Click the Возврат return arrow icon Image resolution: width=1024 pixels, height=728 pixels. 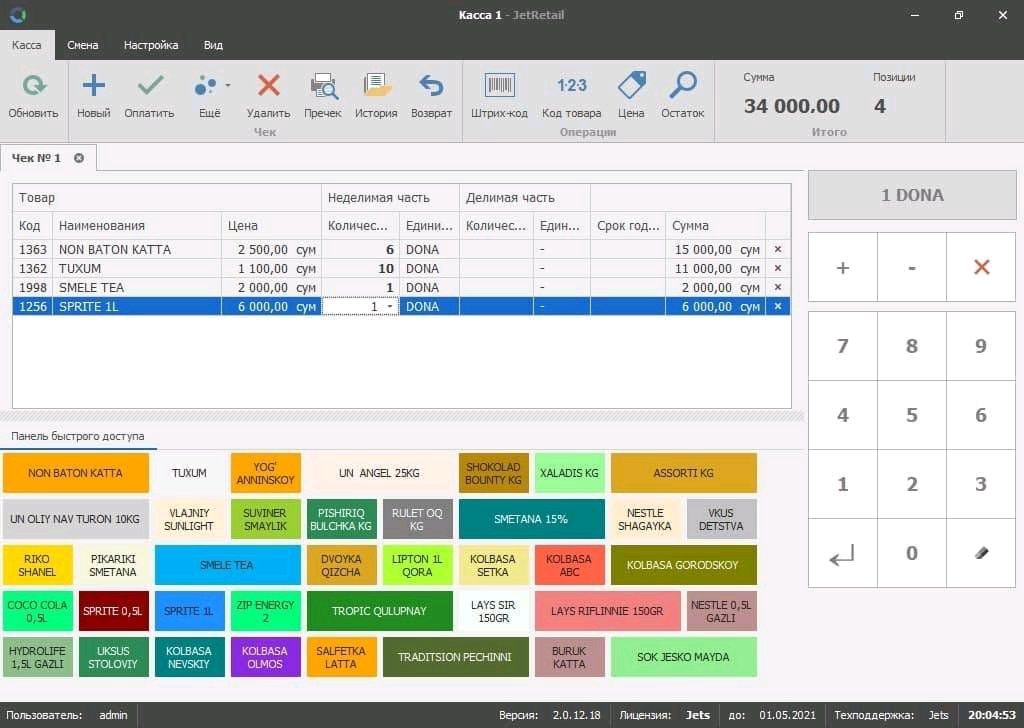click(431, 88)
